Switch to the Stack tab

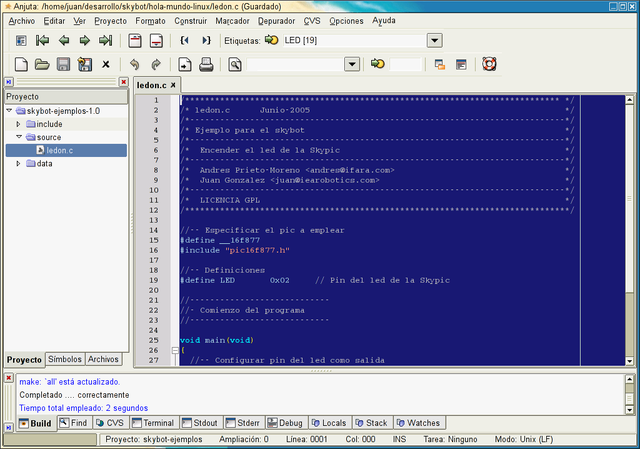(371, 423)
